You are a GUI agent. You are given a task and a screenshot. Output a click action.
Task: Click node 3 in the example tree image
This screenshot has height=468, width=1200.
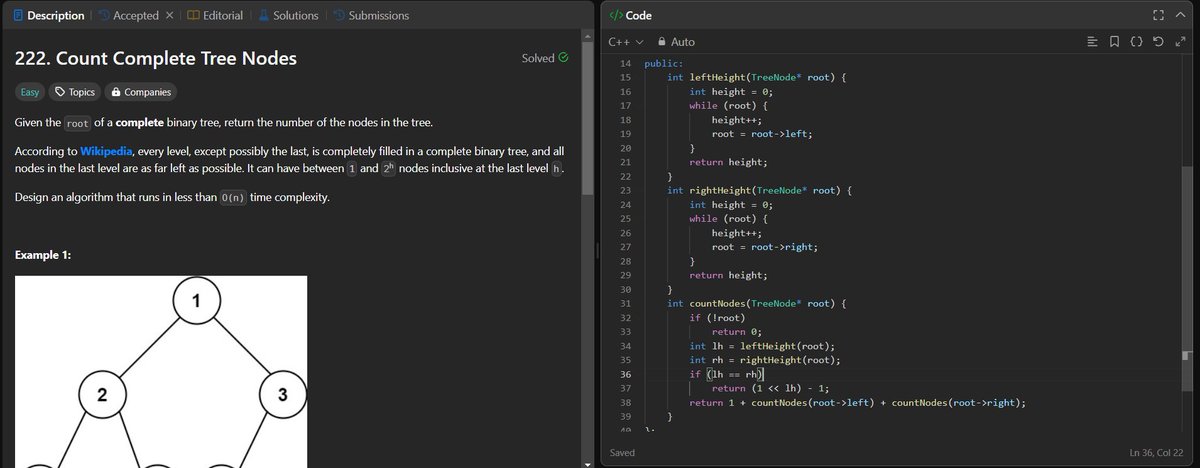pos(283,395)
